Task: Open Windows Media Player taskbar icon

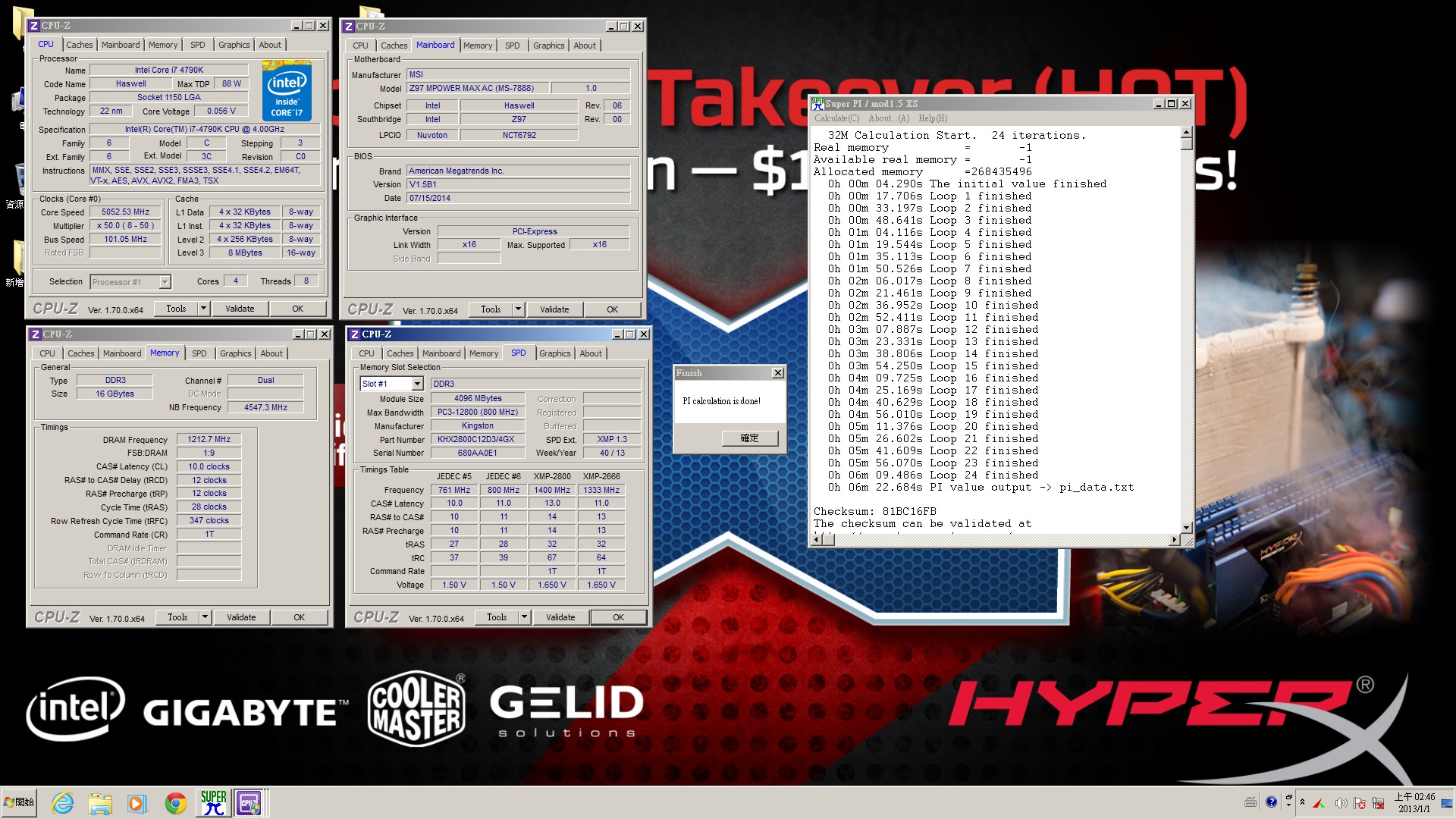Action: [137, 802]
